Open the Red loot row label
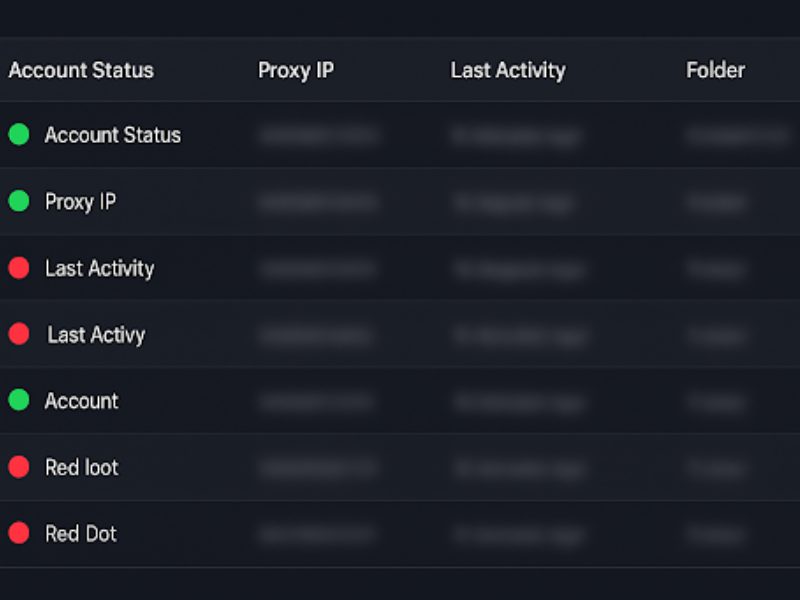Viewport: 800px width, 600px height. coord(81,467)
